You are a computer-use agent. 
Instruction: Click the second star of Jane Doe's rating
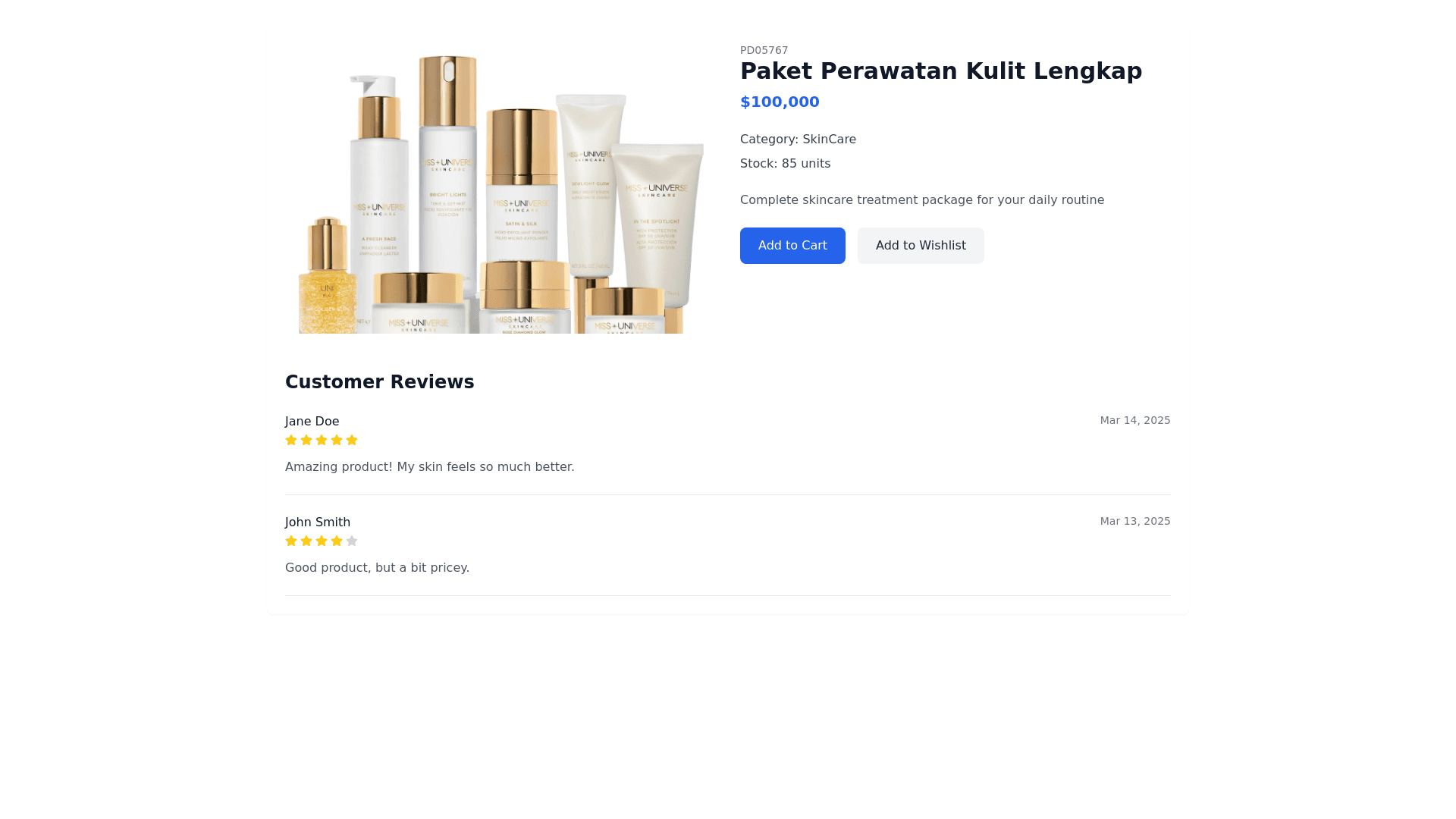306,441
